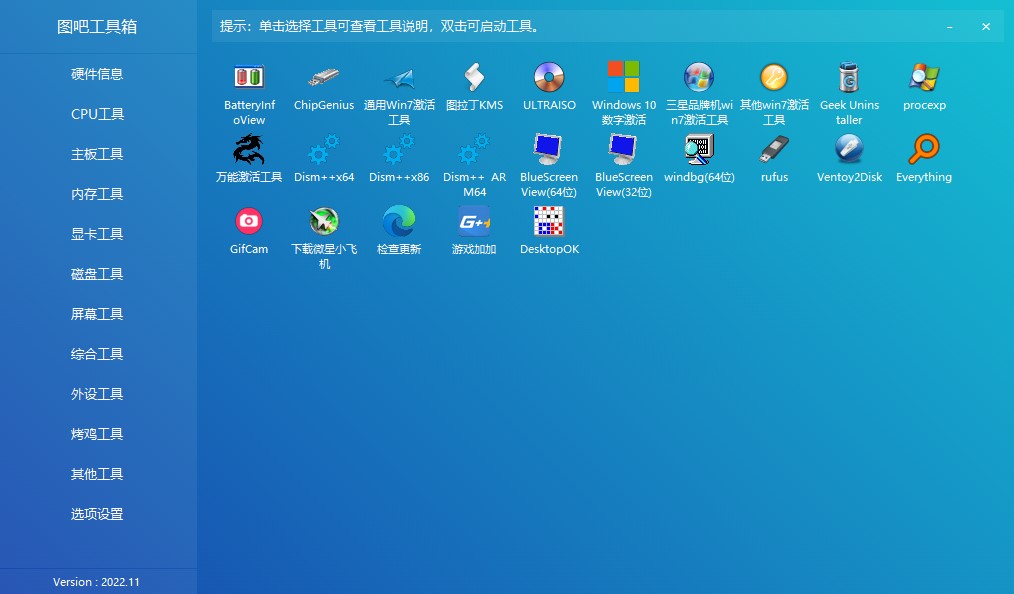Click the DesktopOK grid icon
Viewport: 1014px width, 594px height.
pyautogui.click(x=549, y=221)
